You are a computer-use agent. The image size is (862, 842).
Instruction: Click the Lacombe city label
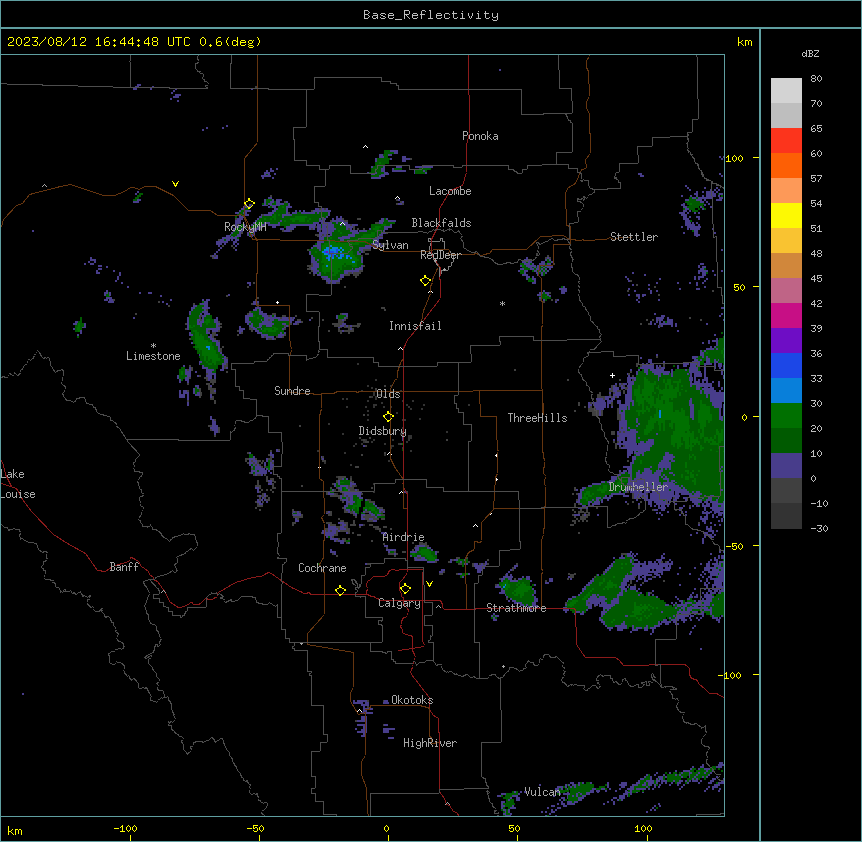[x=450, y=191]
